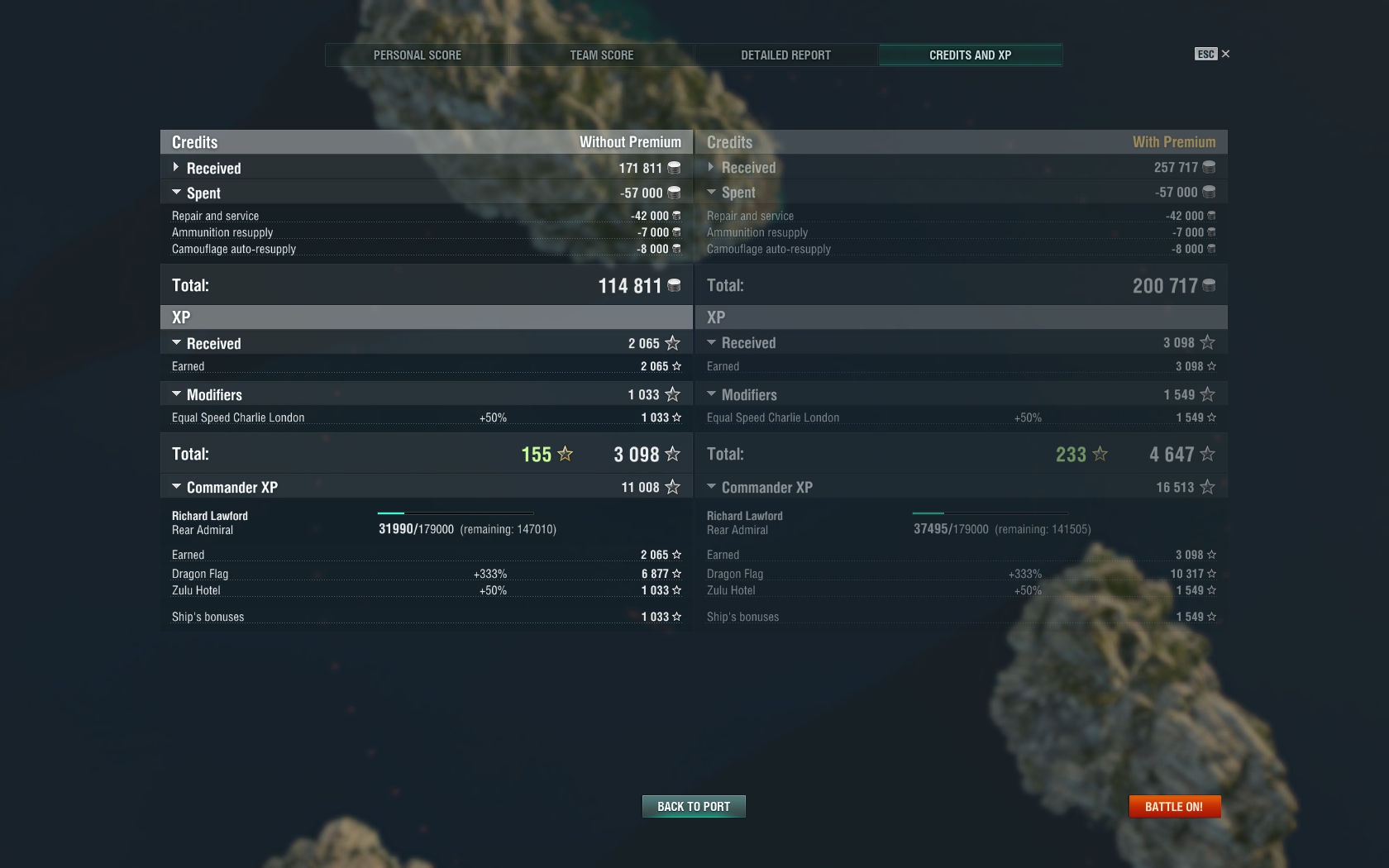Click Ship's bonuses row showing 1 549
This screenshot has height=868, width=1389.
(x=962, y=617)
